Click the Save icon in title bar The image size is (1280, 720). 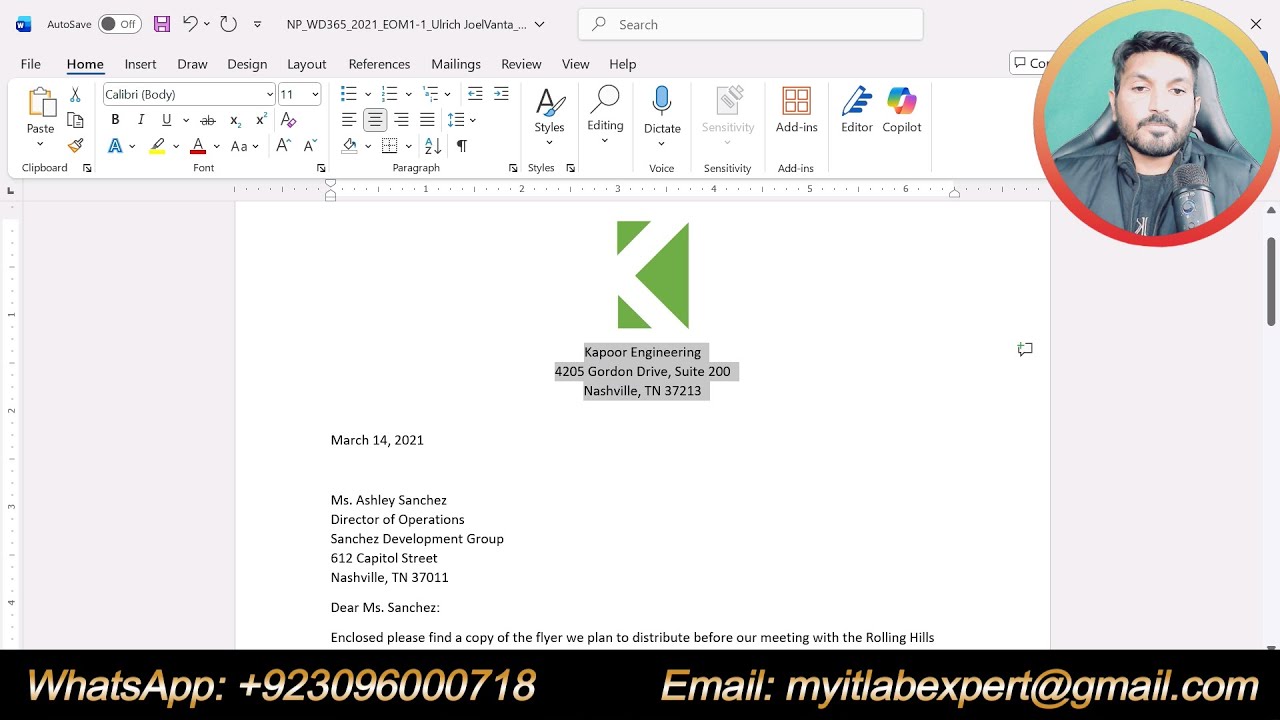(x=161, y=24)
